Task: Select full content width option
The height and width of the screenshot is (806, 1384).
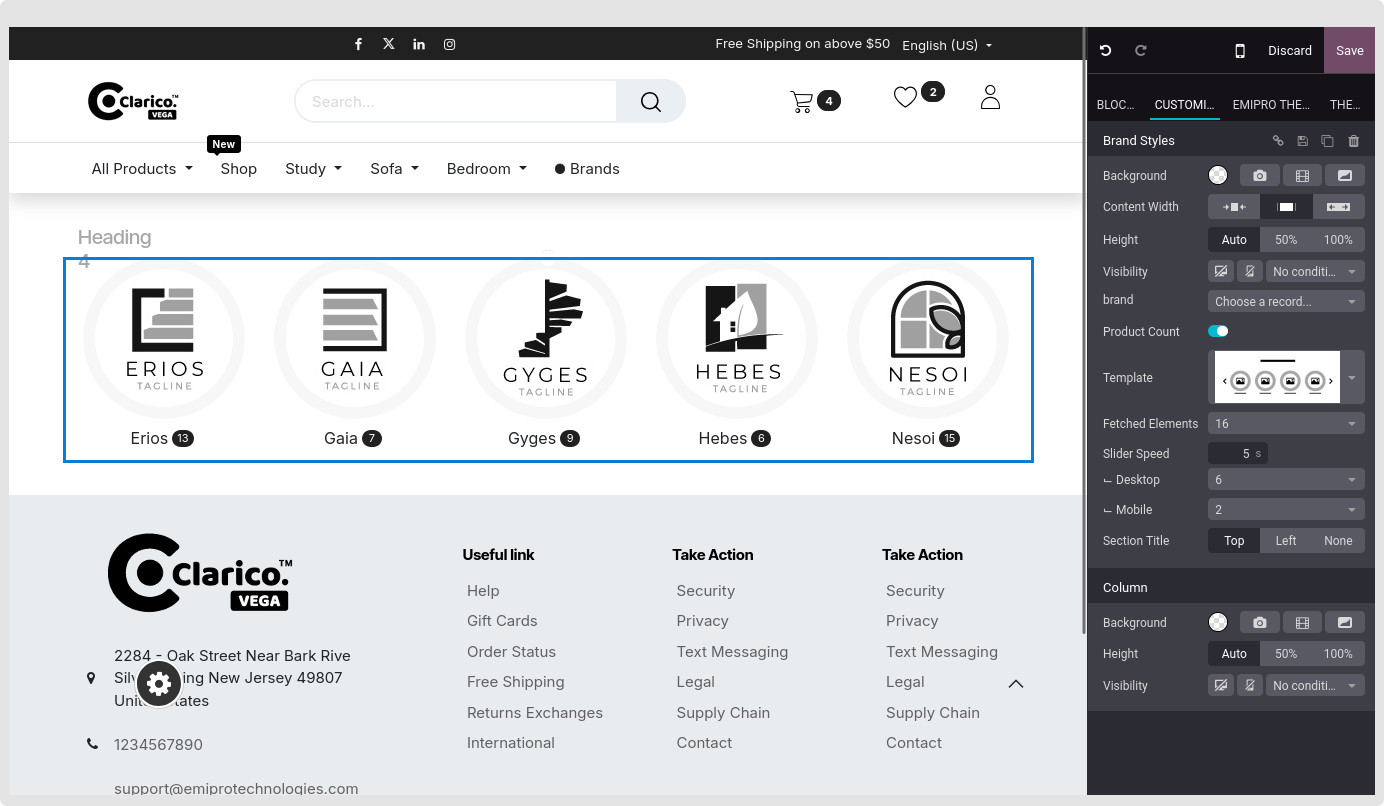Action: pyautogui.click(x=1338, y=207)
